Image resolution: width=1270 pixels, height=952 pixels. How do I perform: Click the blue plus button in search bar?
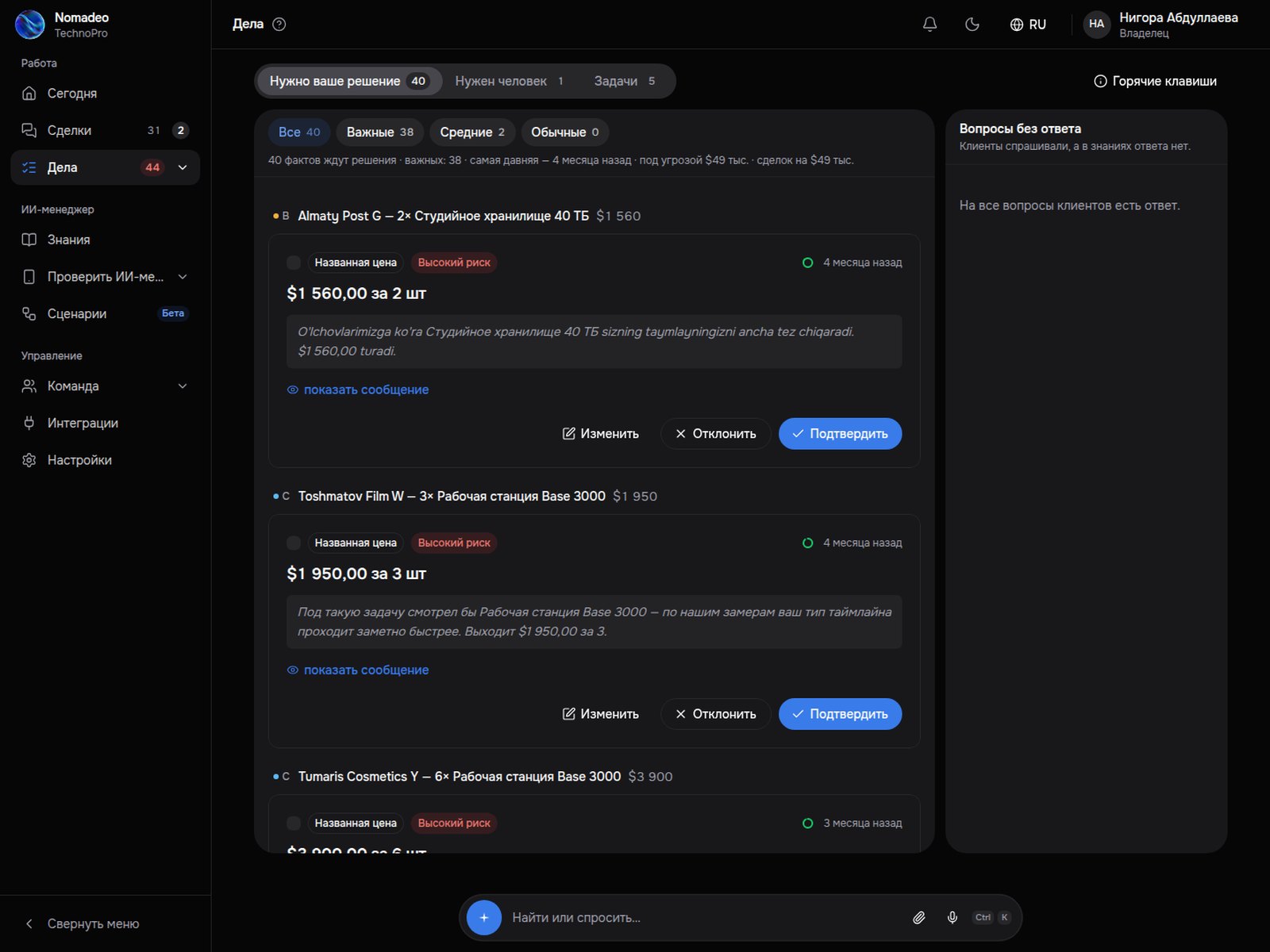tap(483, 918)
